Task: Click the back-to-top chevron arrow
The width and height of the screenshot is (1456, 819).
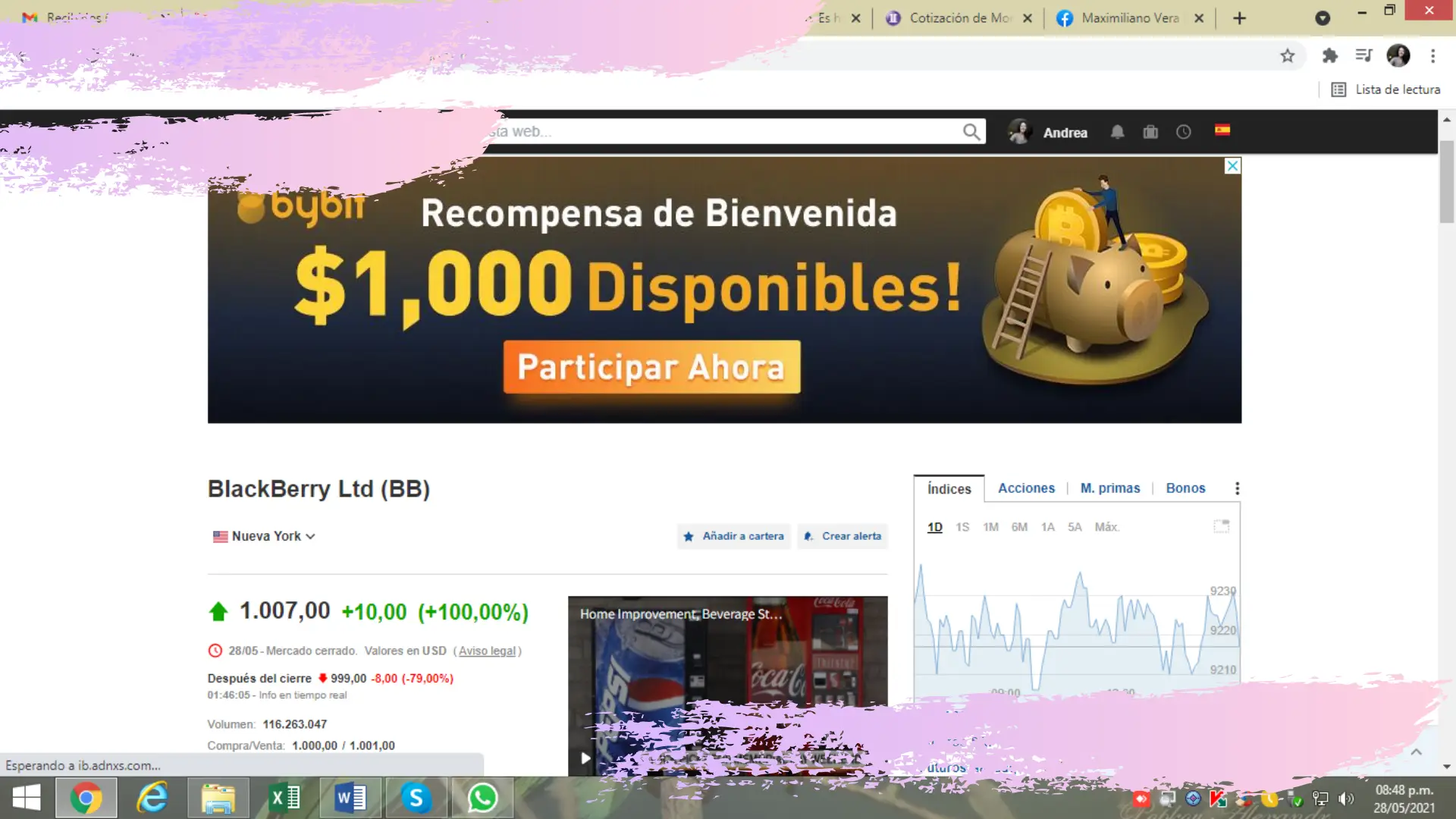Action: tap(1416, 752)
